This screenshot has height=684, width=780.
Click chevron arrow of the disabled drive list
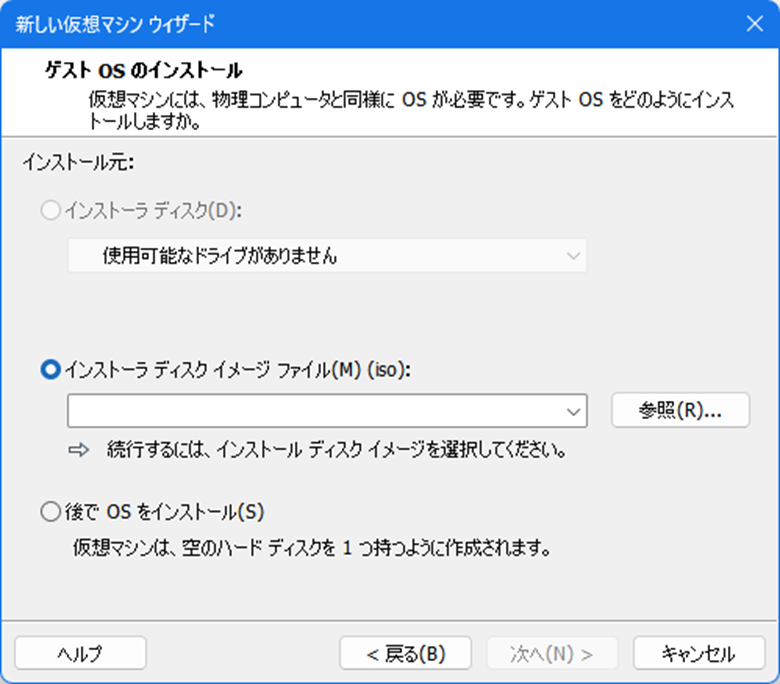(573, 256)
